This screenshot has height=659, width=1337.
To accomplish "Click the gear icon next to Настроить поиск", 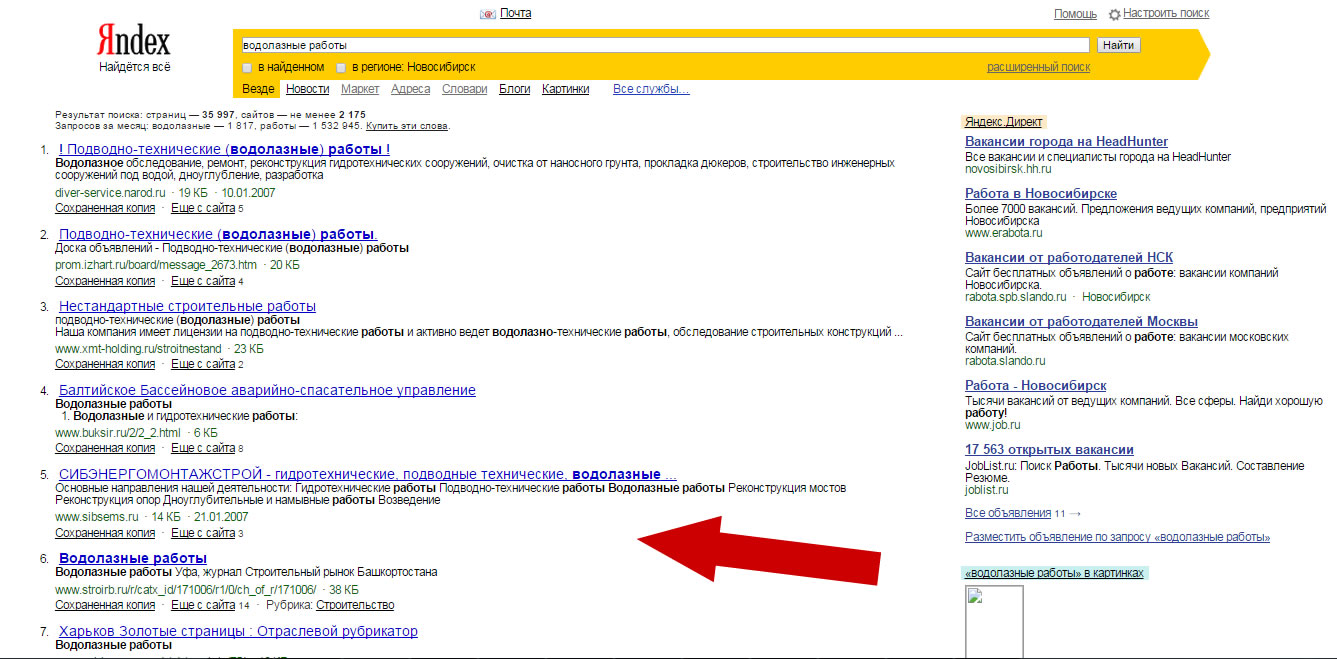I will click(x=1114, y=15).
